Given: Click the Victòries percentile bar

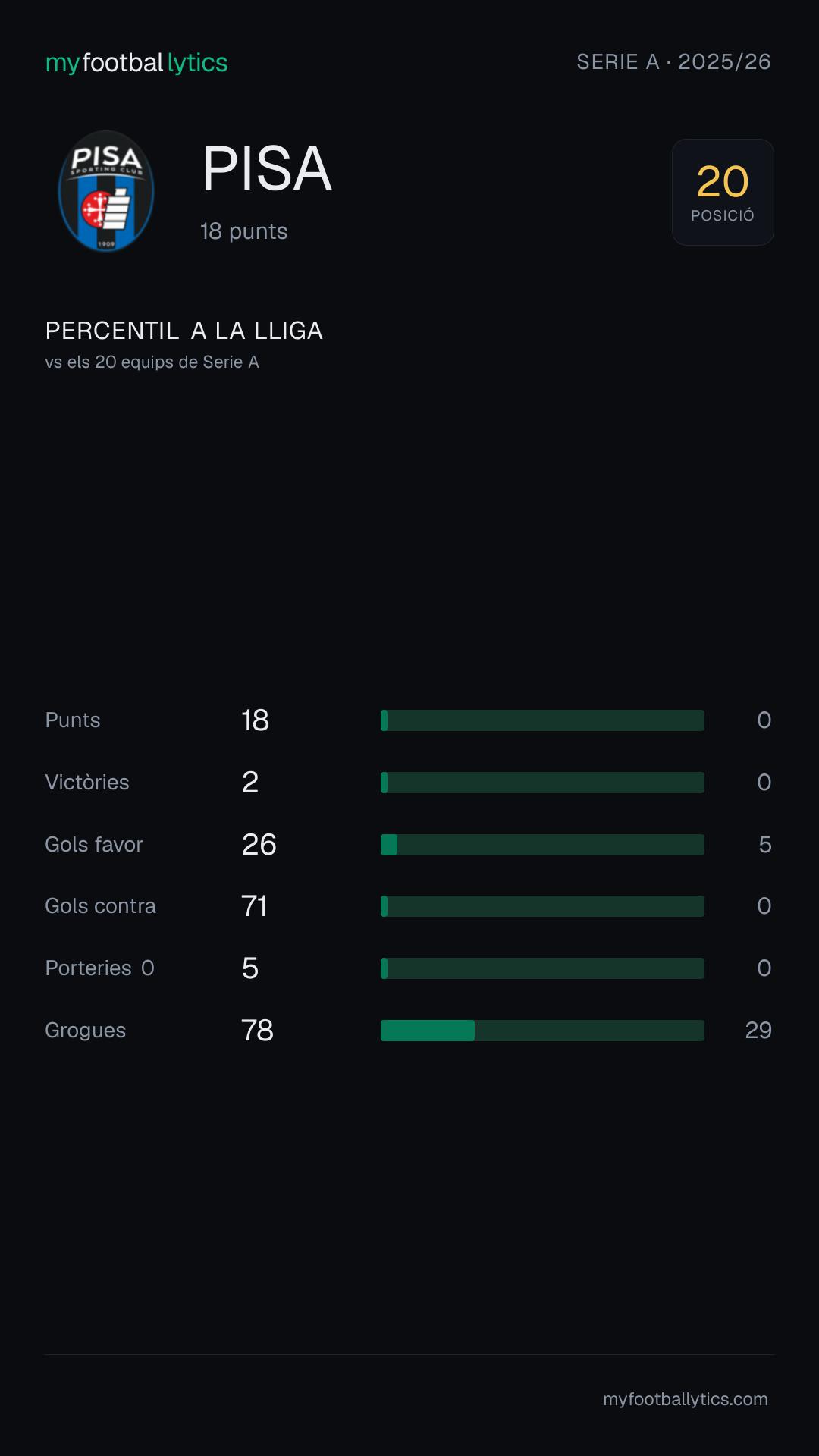Looking at the screenshot, I should coord(542,783).
